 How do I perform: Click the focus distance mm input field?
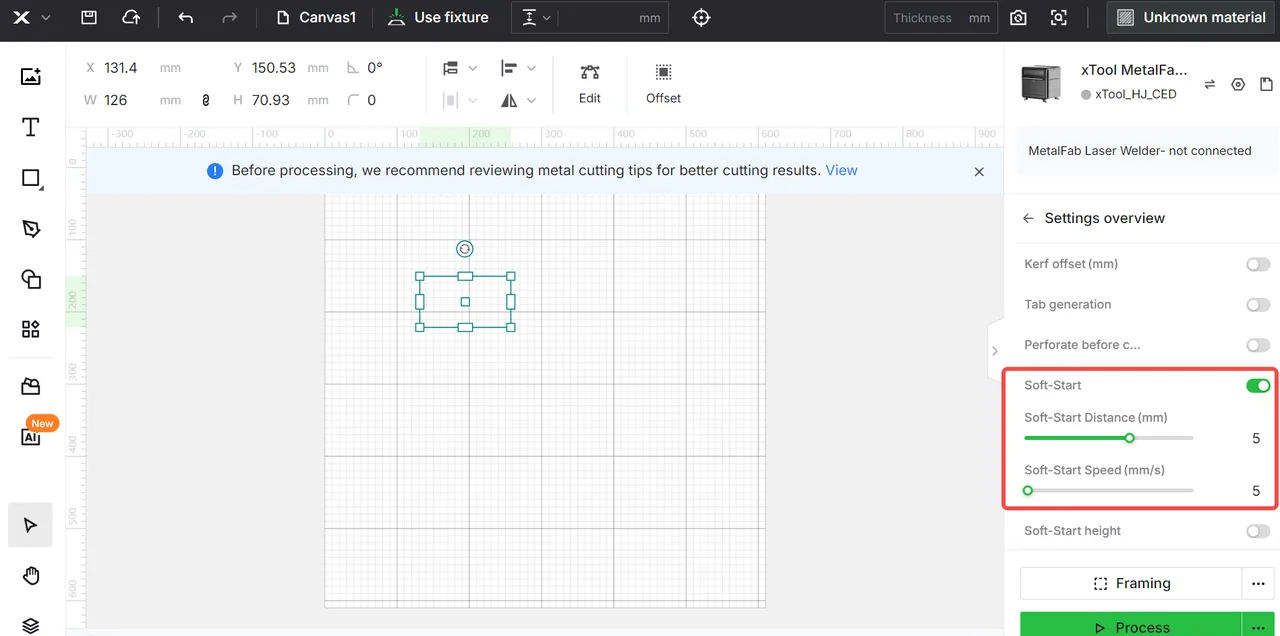612,18
